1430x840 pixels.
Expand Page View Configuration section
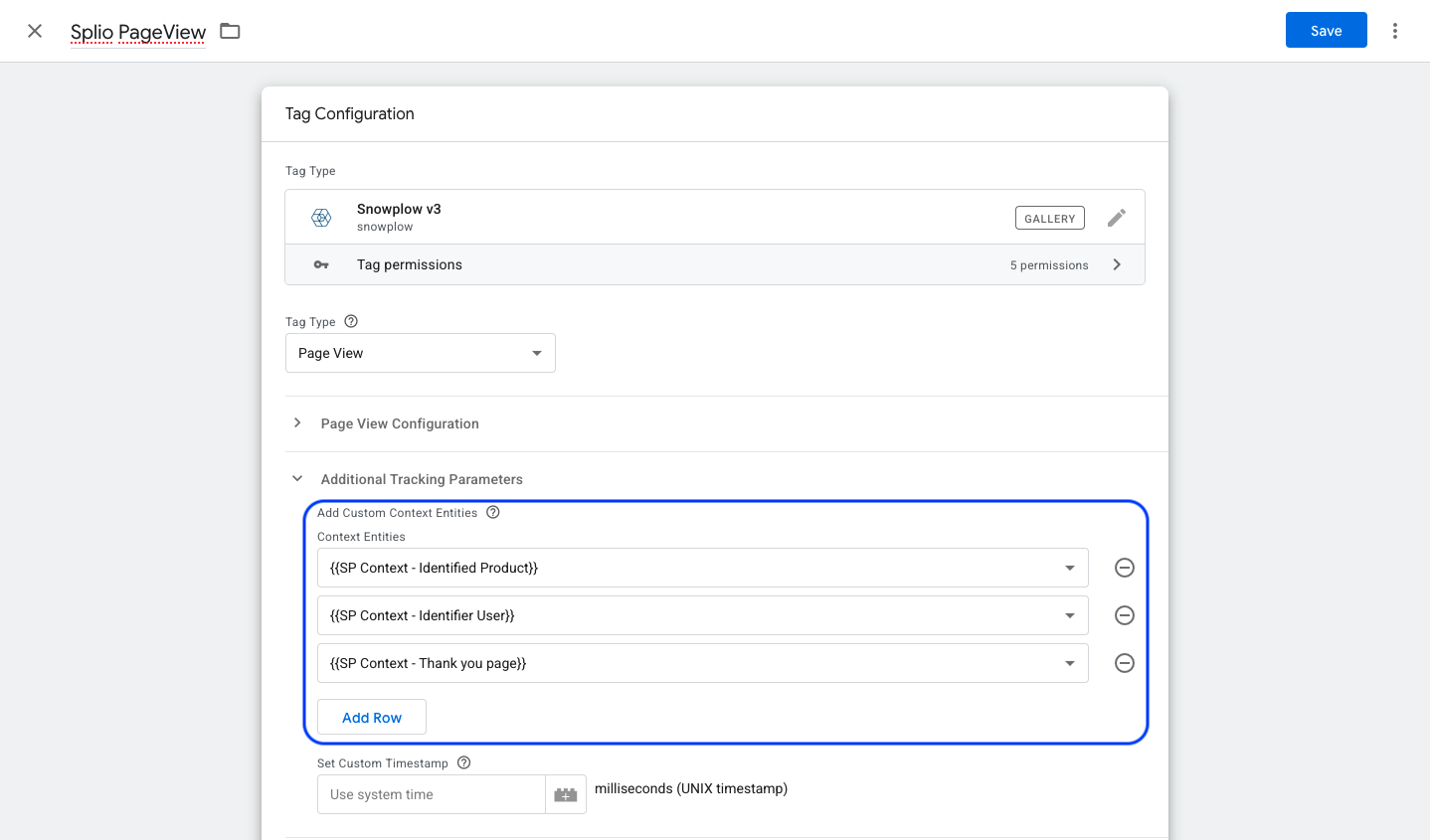(x=297, y=422)
